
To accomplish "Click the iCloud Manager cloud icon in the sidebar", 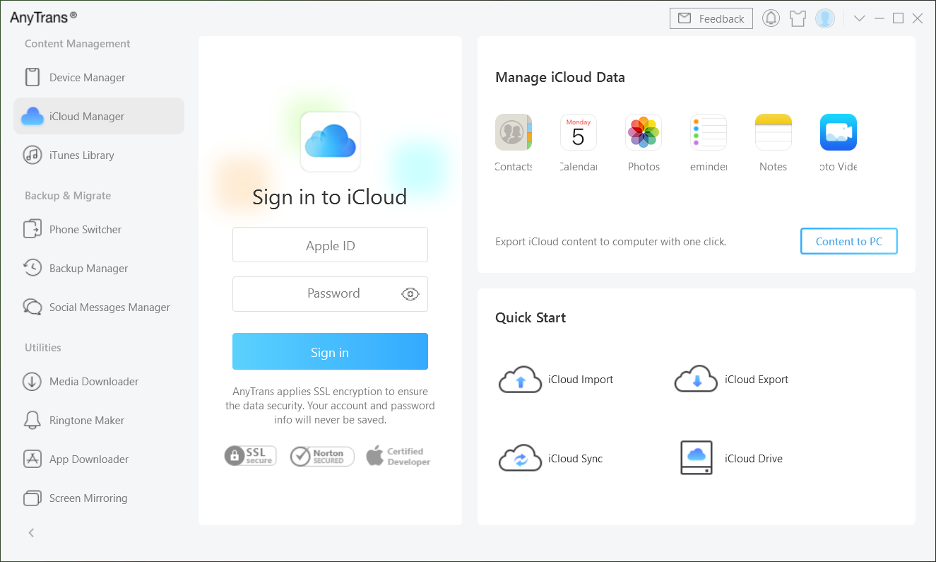I will tap(32, 116).
